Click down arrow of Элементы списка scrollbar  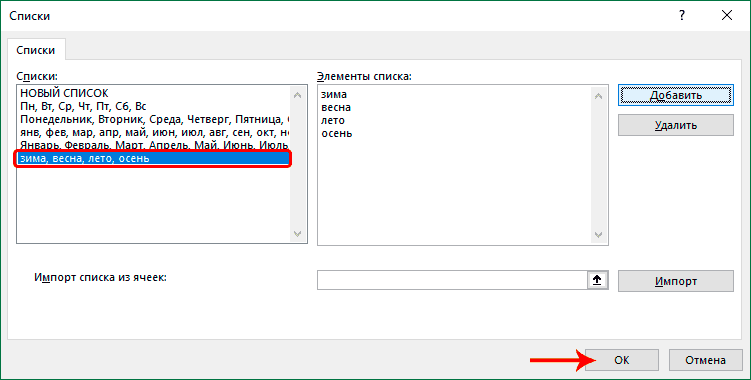point(598,235)
